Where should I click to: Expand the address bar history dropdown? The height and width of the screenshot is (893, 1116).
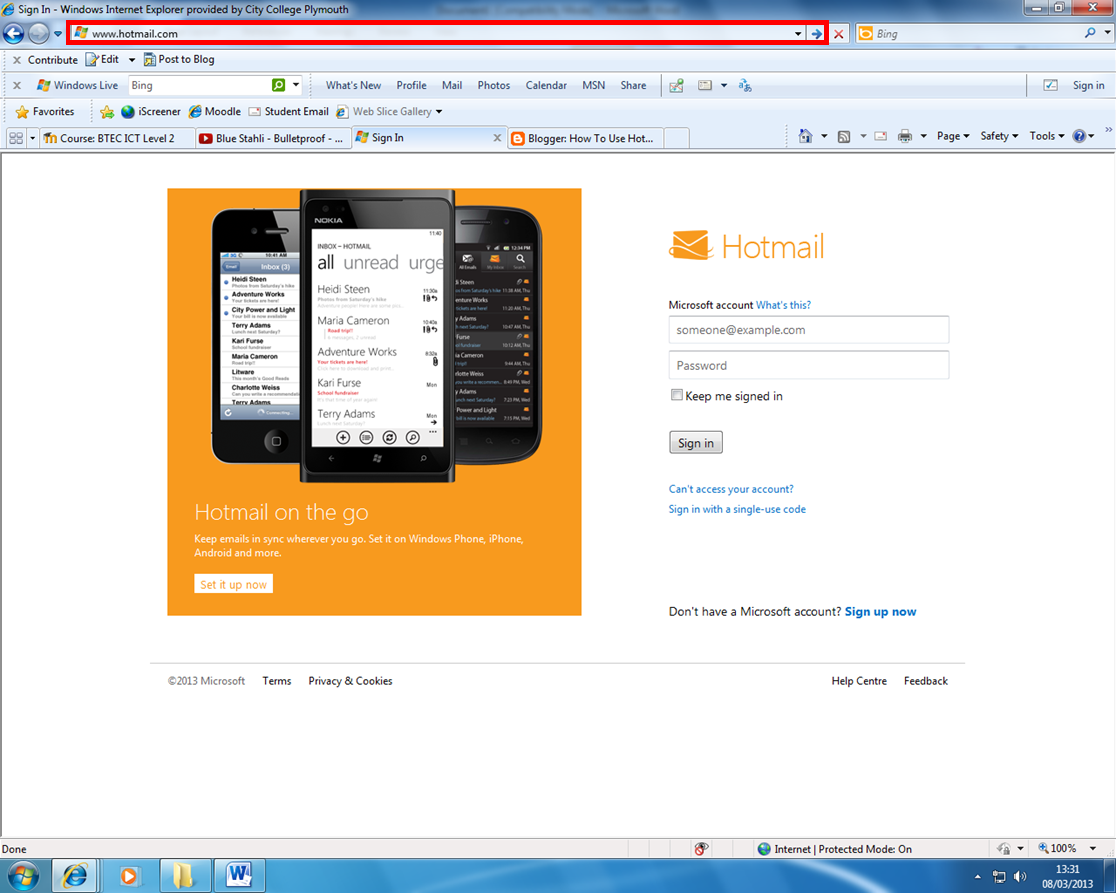(x=796, y=33)
